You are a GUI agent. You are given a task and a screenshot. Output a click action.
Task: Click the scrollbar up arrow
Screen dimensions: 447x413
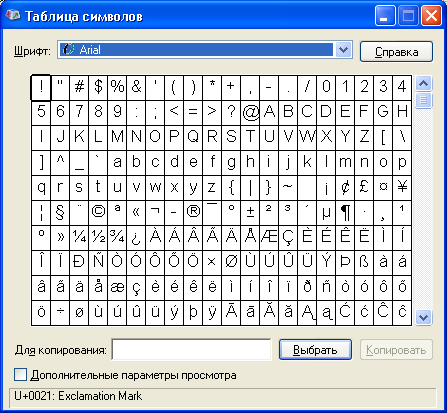coord(424,84)
